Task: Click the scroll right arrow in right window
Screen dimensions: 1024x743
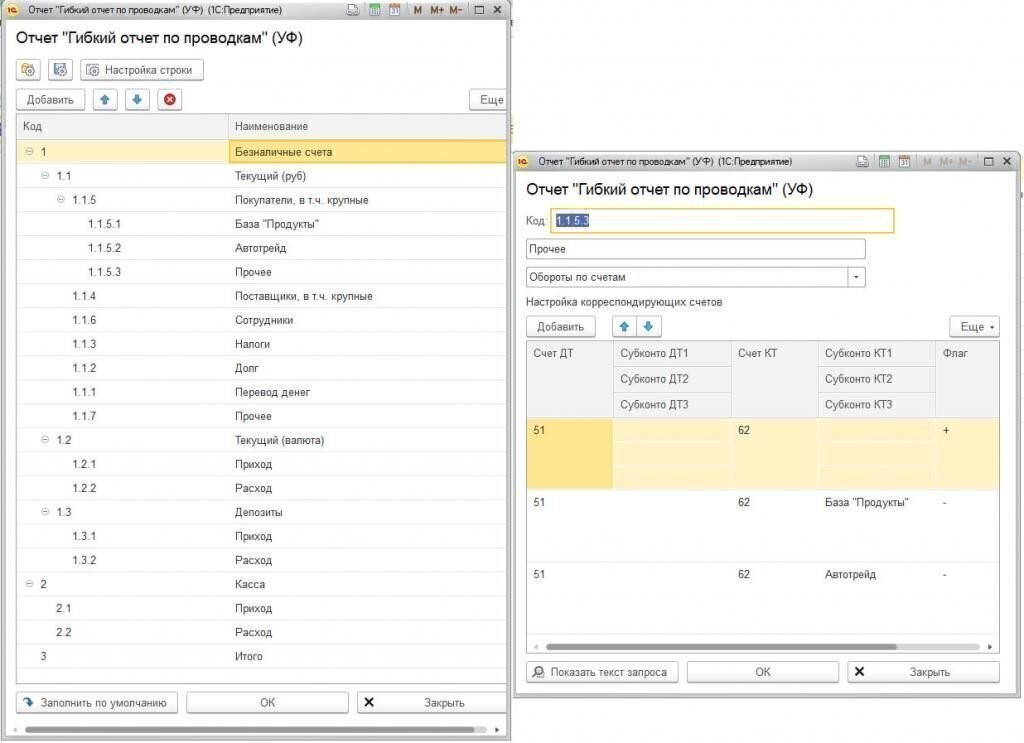Action: click(x=990, y=647)
